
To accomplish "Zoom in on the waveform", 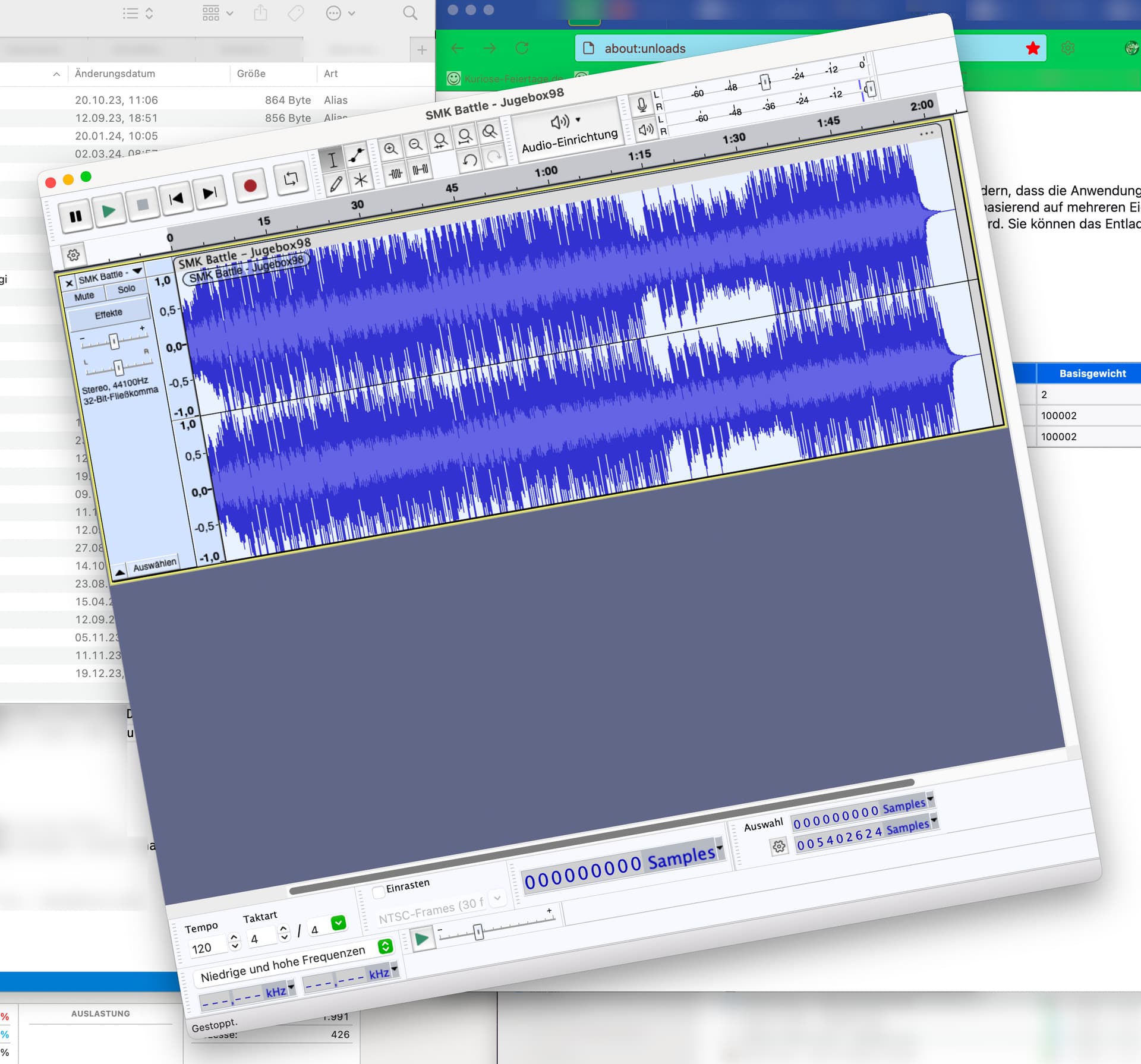I will [390, 149].
